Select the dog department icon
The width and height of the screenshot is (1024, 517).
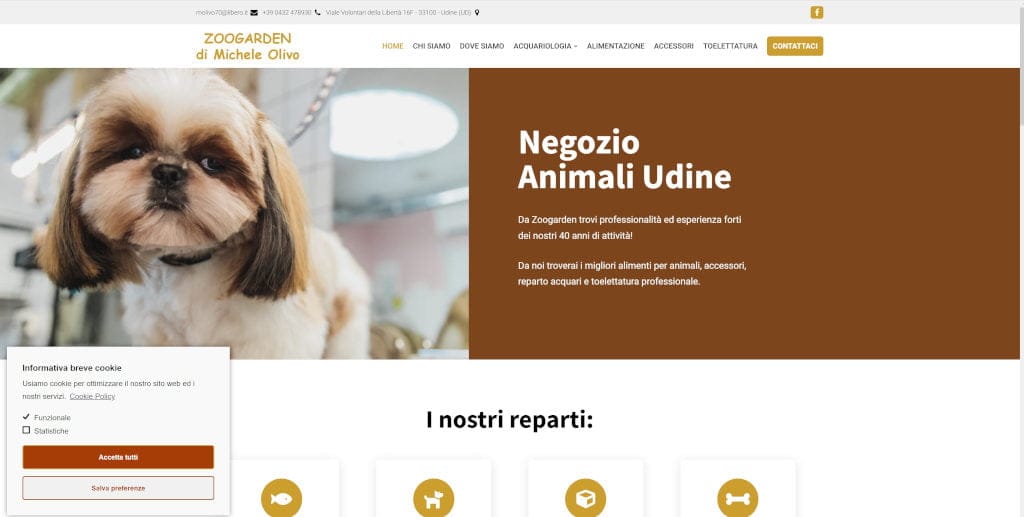click(x=434, y=498)
